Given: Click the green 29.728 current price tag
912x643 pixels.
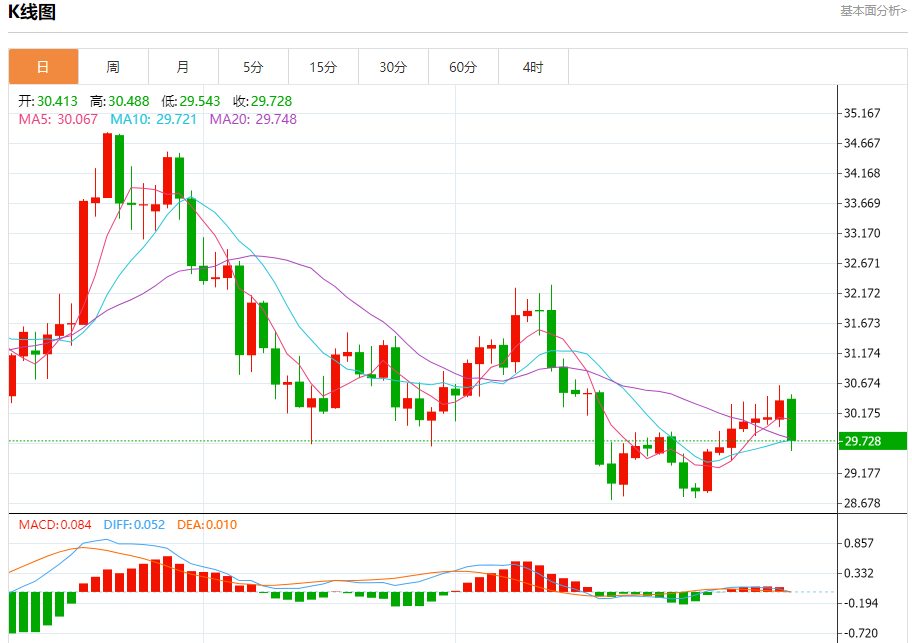Looking at the screenshot, I should coord(872,441).
